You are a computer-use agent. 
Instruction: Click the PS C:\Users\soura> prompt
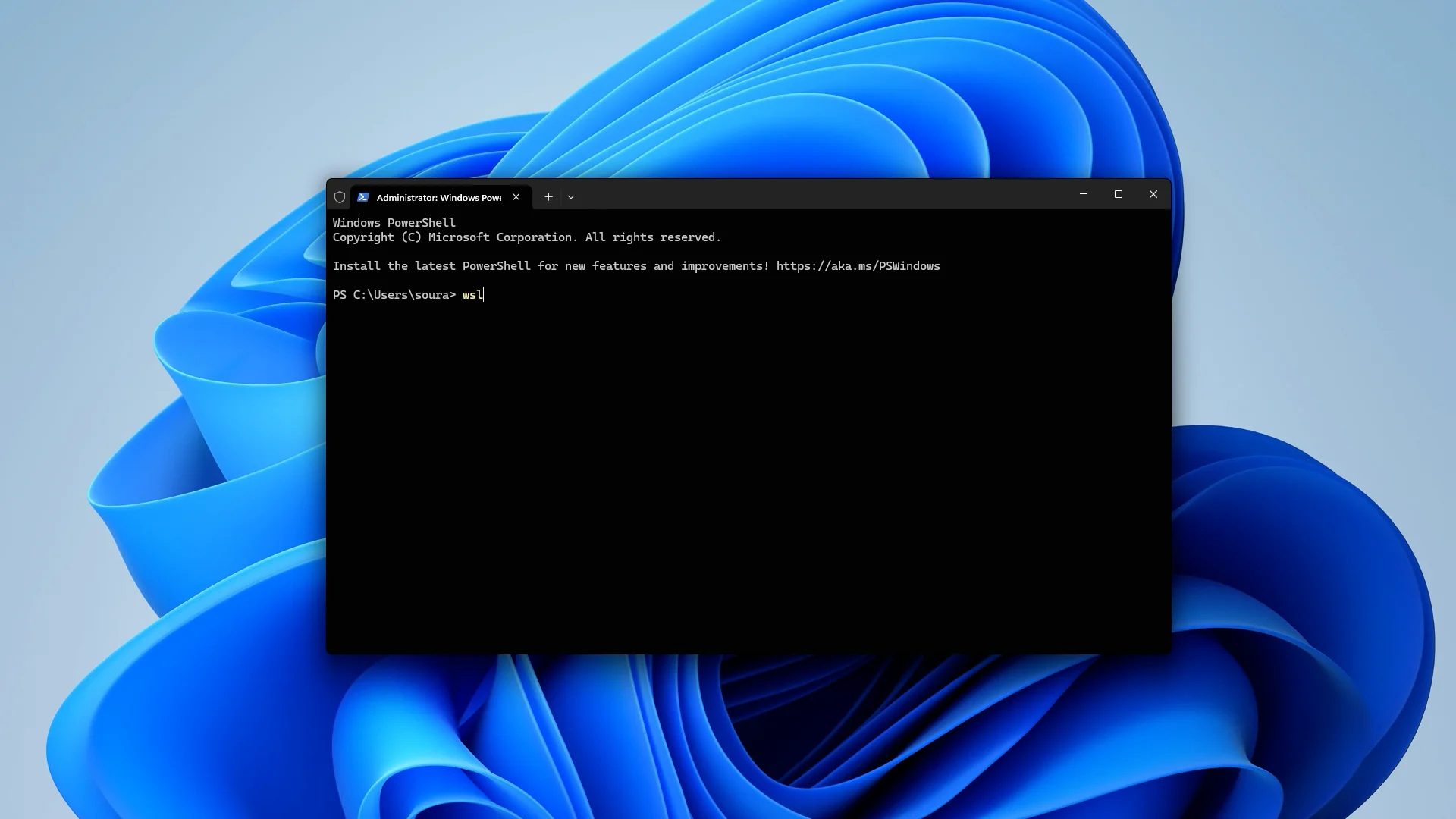coord(394,295)
